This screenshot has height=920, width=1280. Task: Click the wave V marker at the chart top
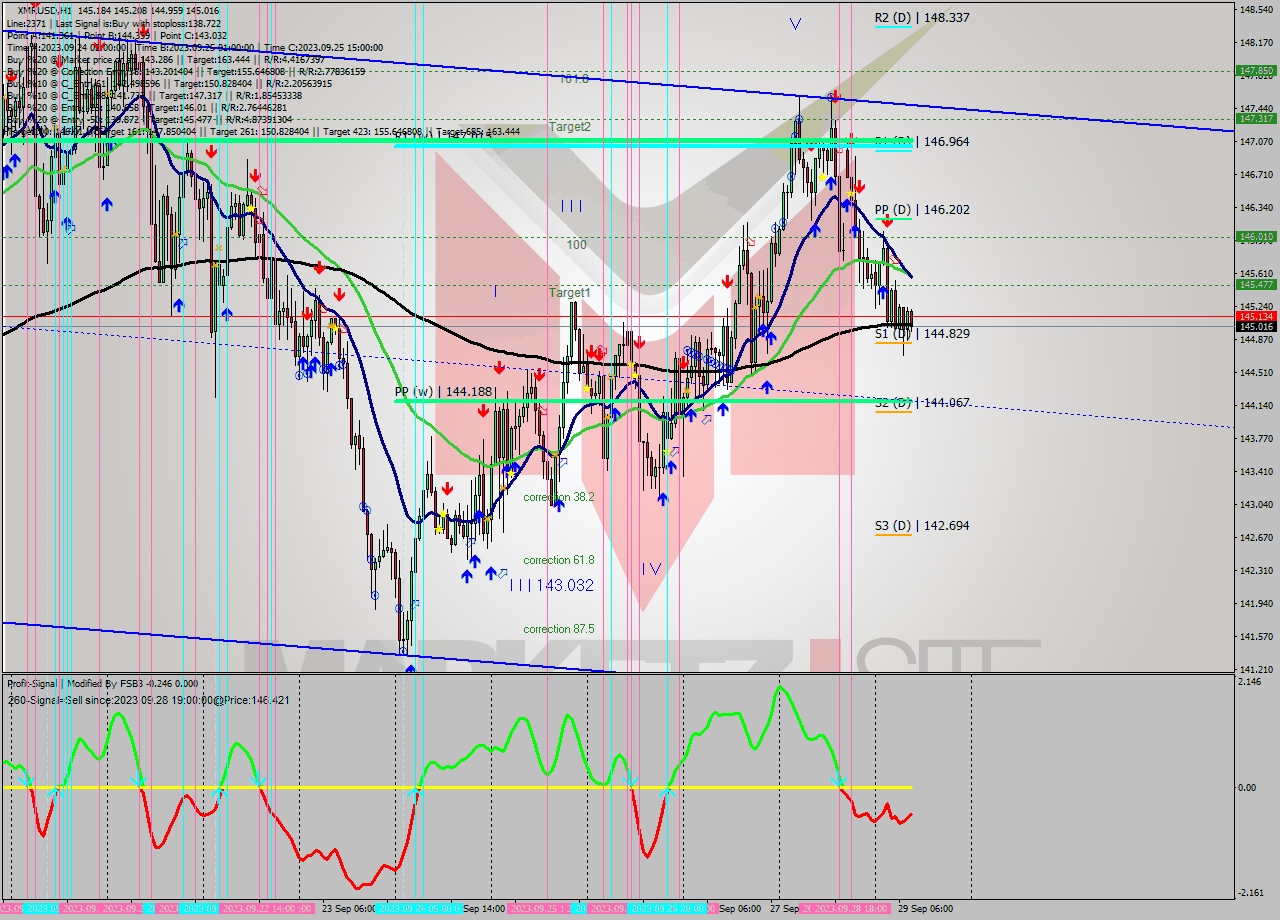click(x=795, y=23)
